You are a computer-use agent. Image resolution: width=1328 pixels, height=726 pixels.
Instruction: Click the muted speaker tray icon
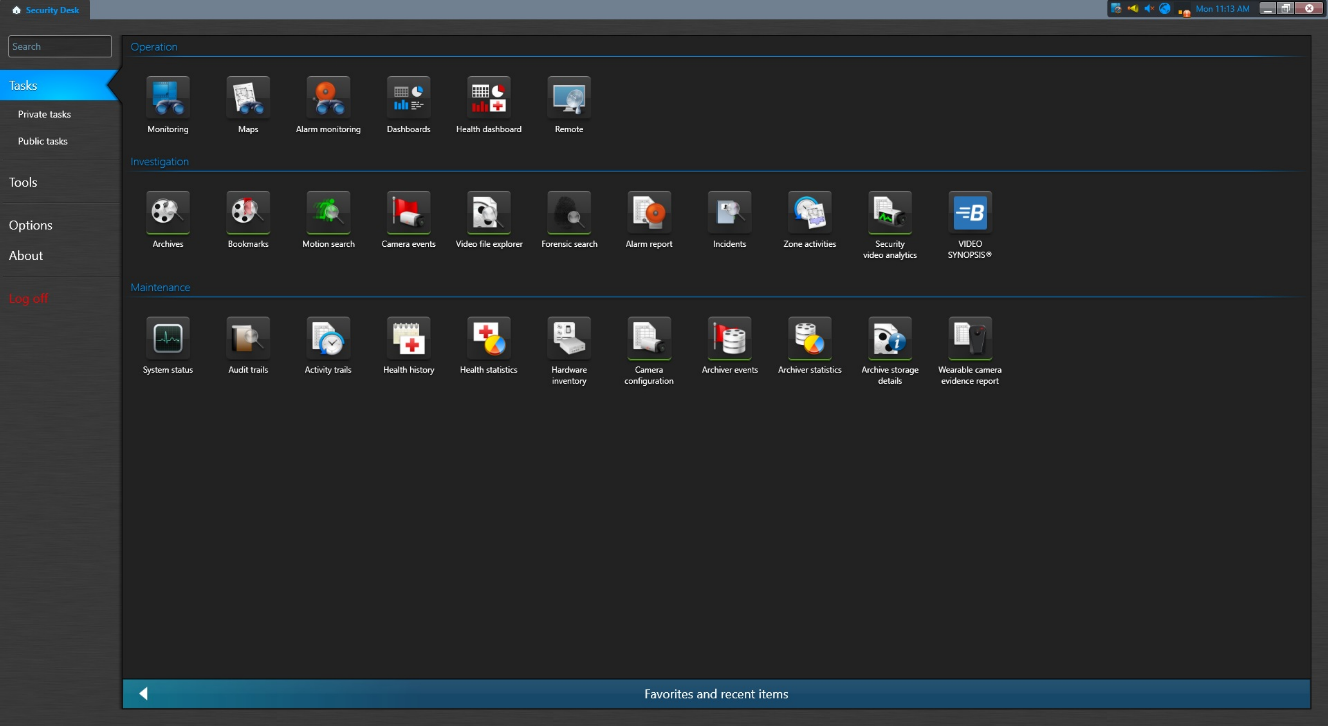[x=1149, y=8]
